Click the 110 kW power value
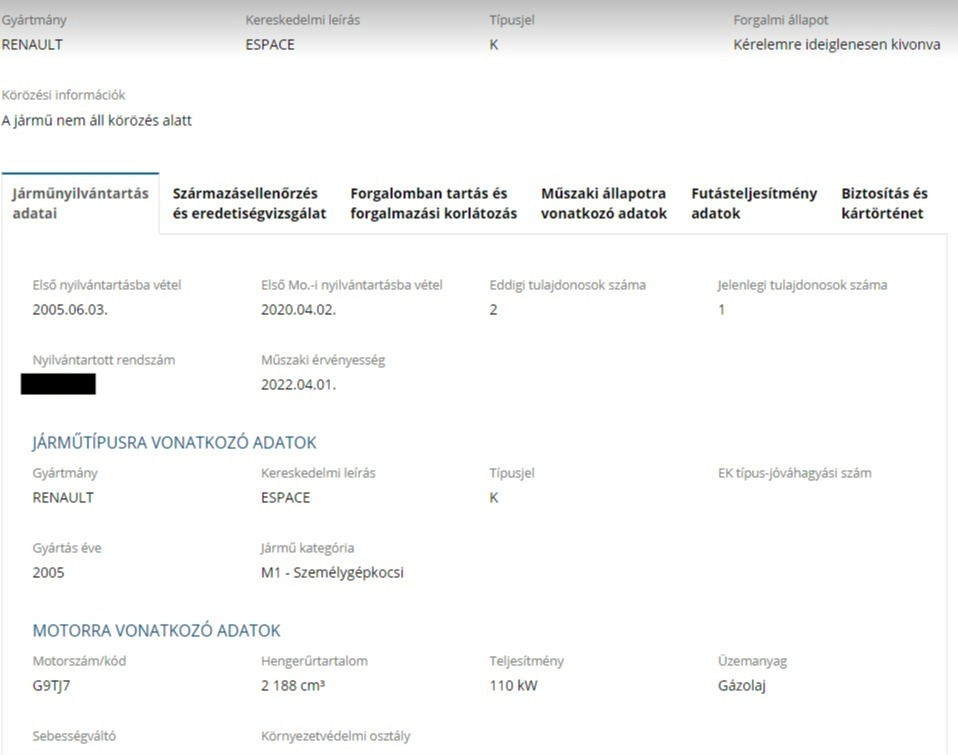958x755 pixels. [514, 686]
